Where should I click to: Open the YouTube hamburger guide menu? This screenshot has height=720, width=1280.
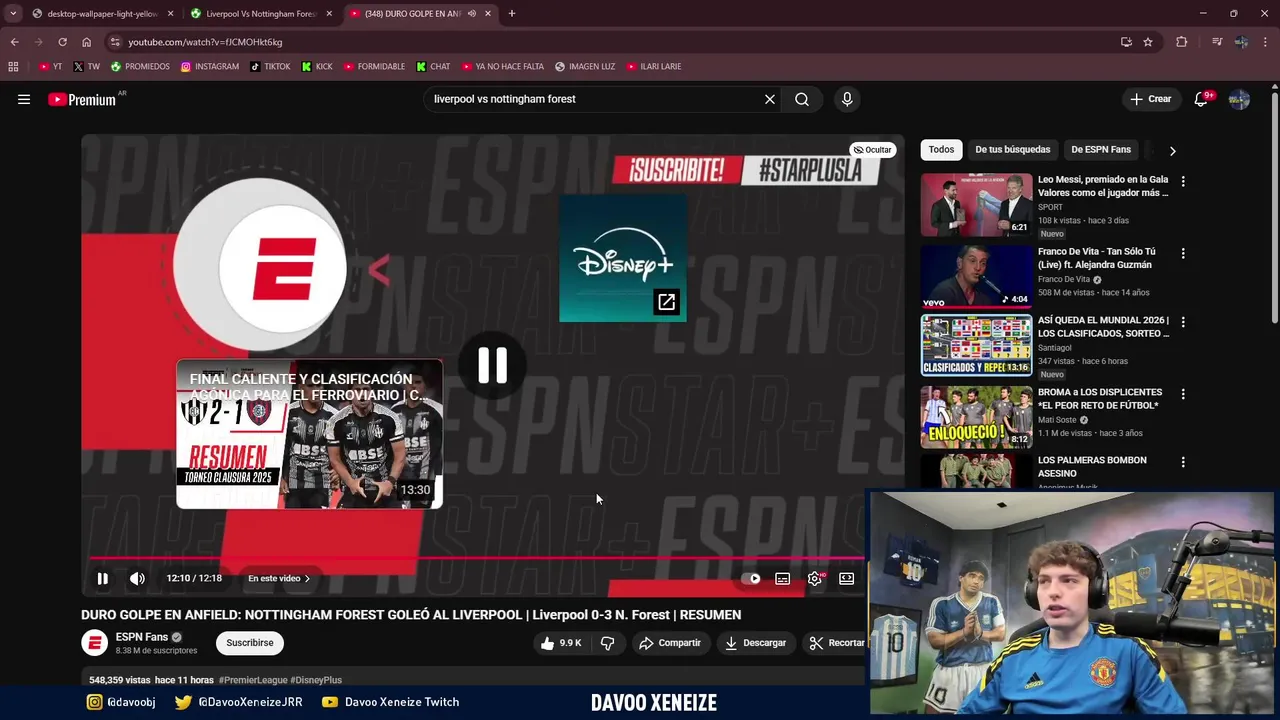[24, 99]
